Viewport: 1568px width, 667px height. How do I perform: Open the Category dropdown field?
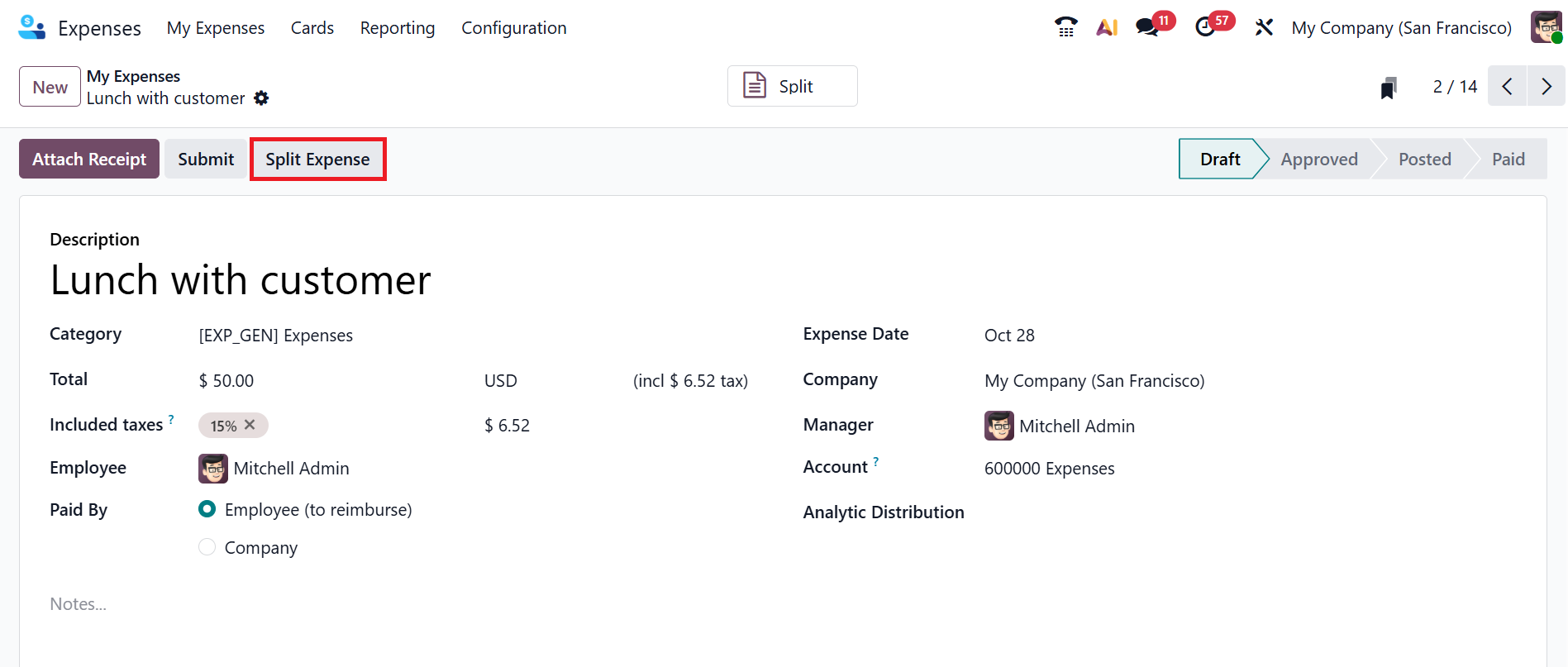(331, 336)
